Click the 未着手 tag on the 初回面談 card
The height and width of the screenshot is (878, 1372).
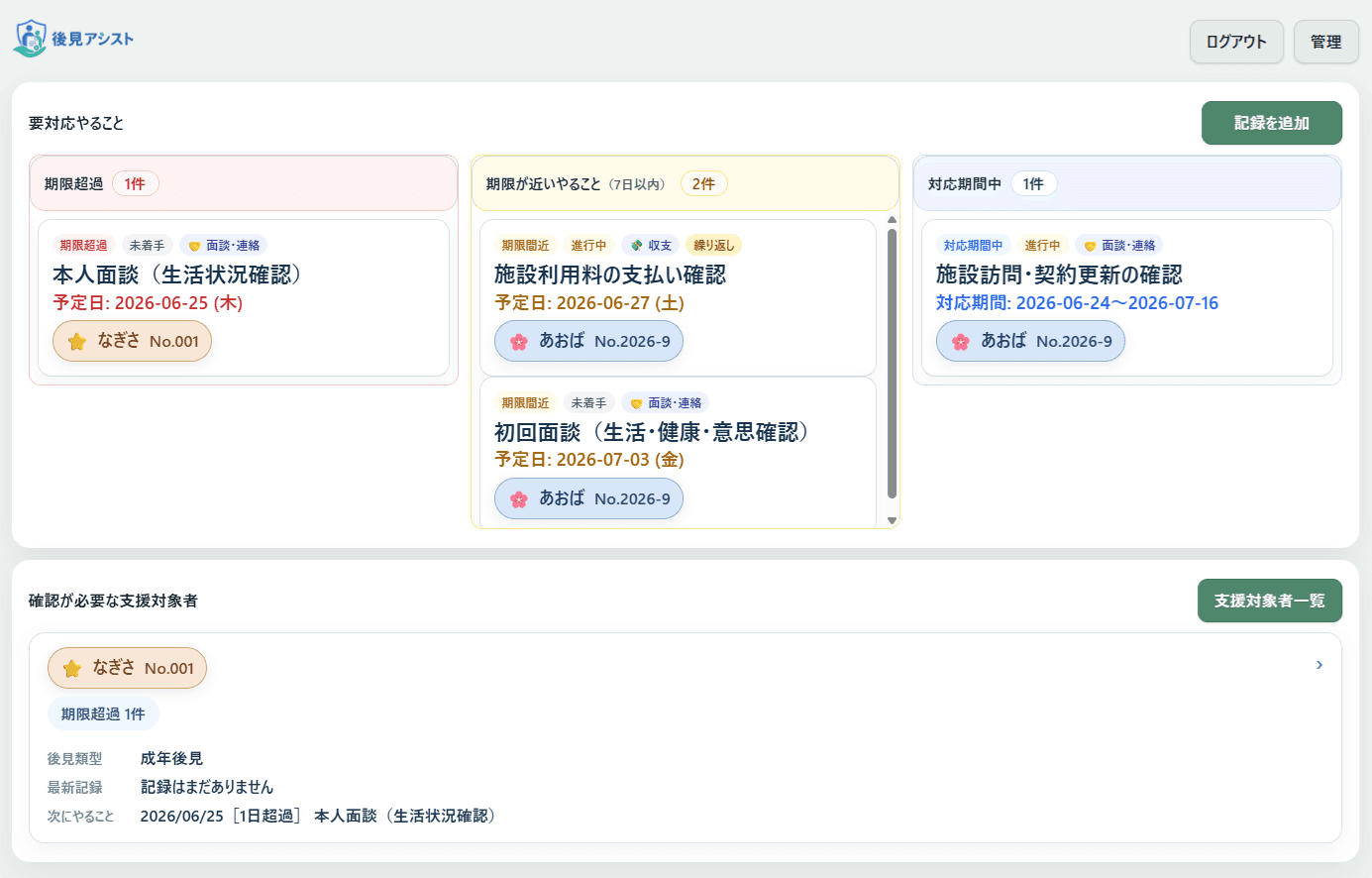pos(588,403)
